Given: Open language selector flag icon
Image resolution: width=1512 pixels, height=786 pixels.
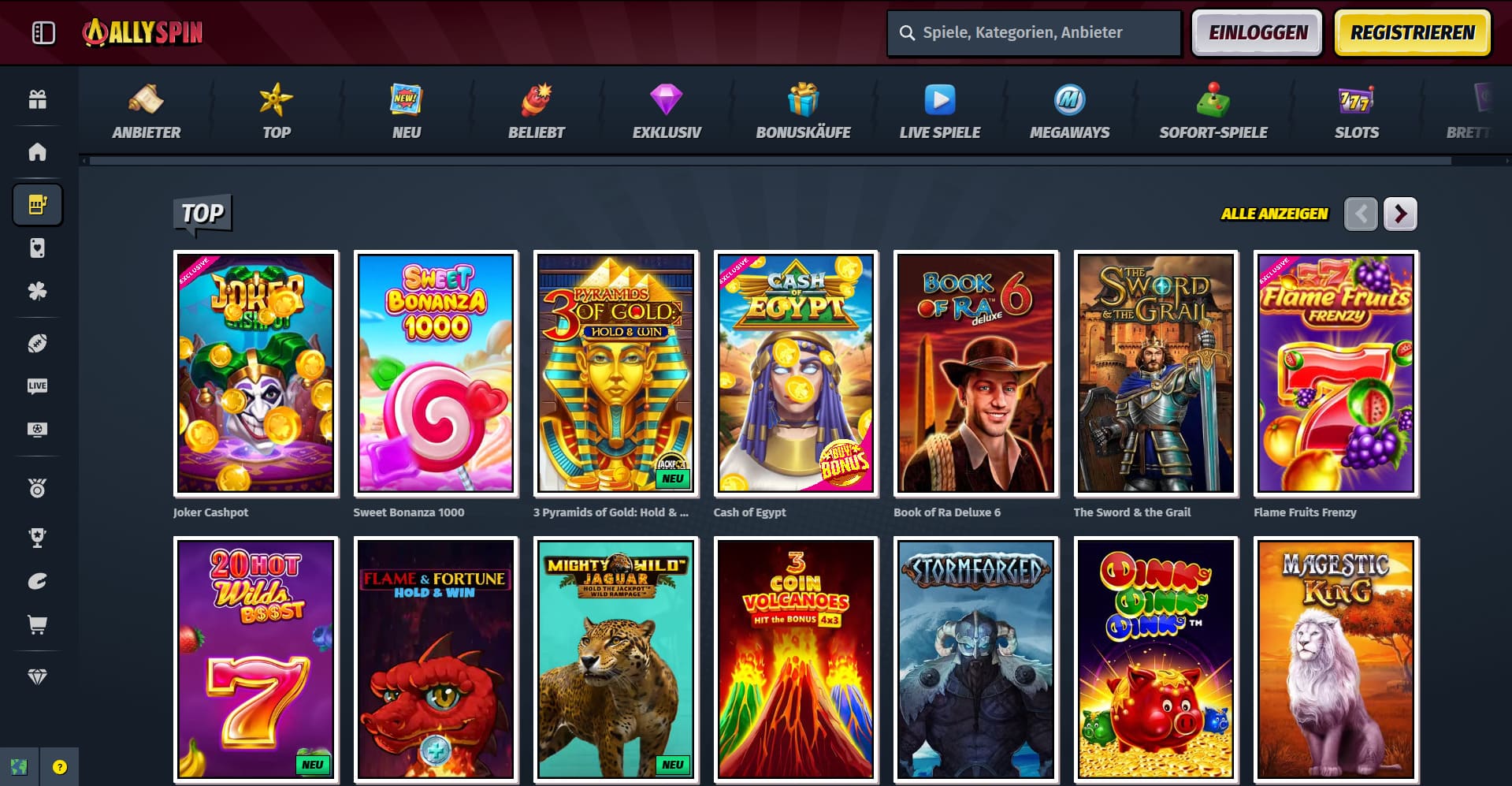Looking at the screenshot, I should [x=19, y=767].
